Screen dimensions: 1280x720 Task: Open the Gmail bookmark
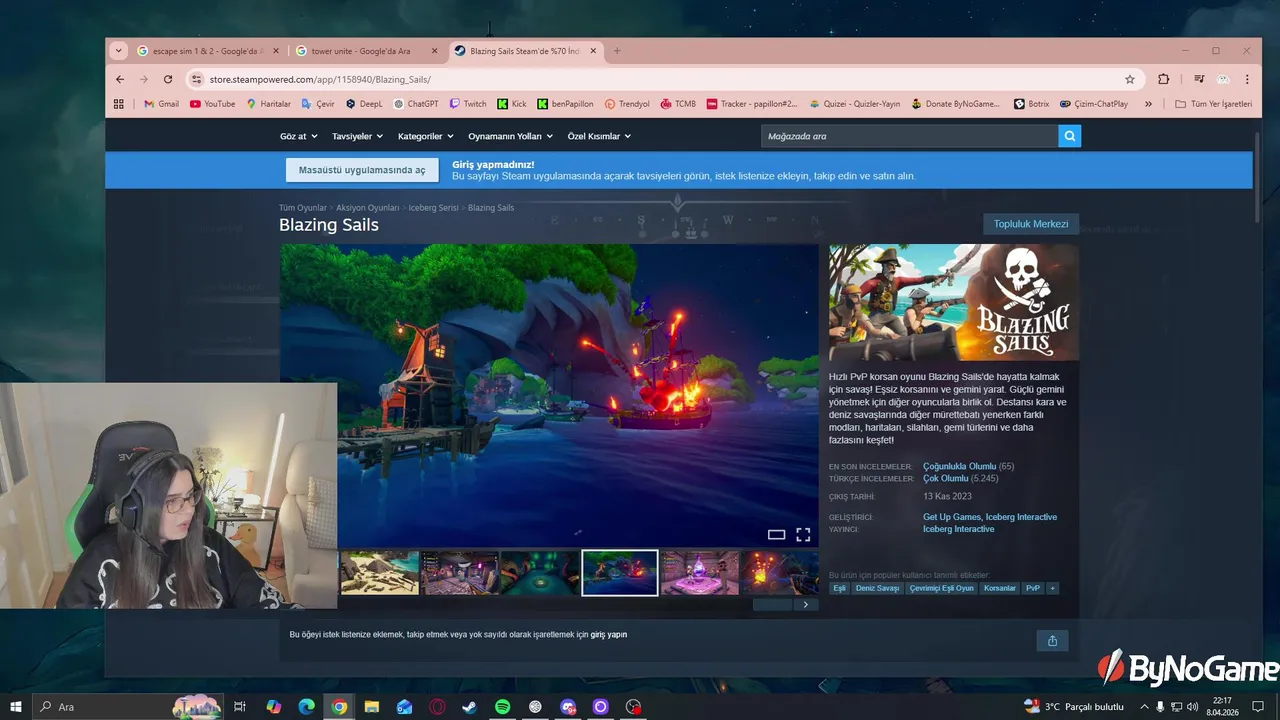(161, 104)
